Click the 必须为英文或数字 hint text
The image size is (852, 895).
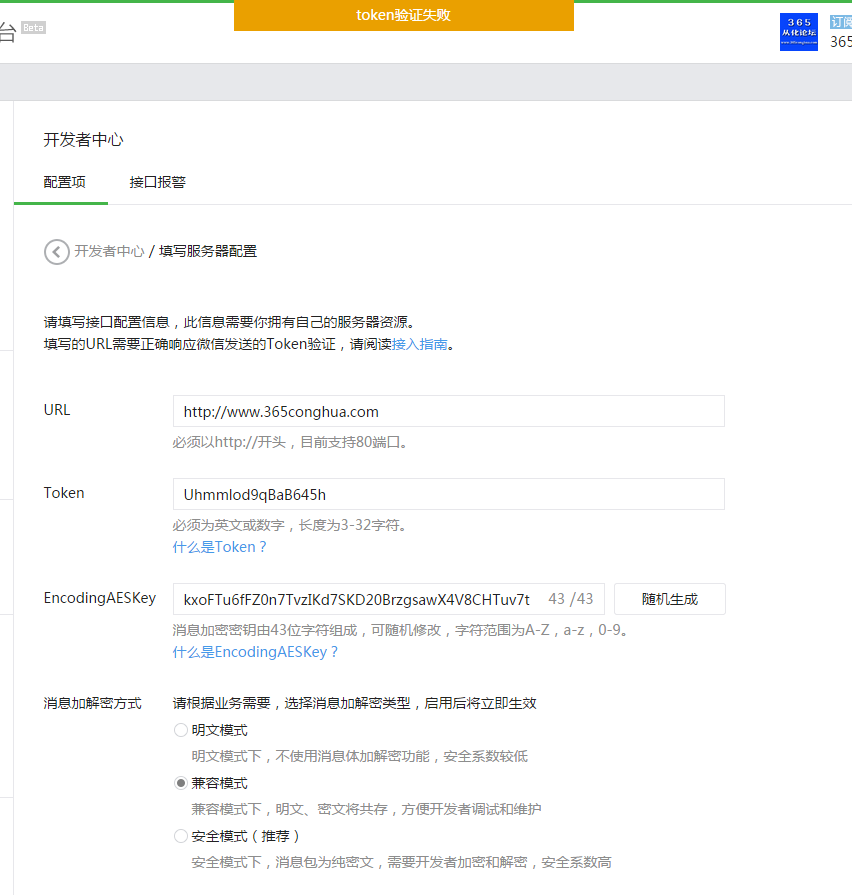pos(290,525)
